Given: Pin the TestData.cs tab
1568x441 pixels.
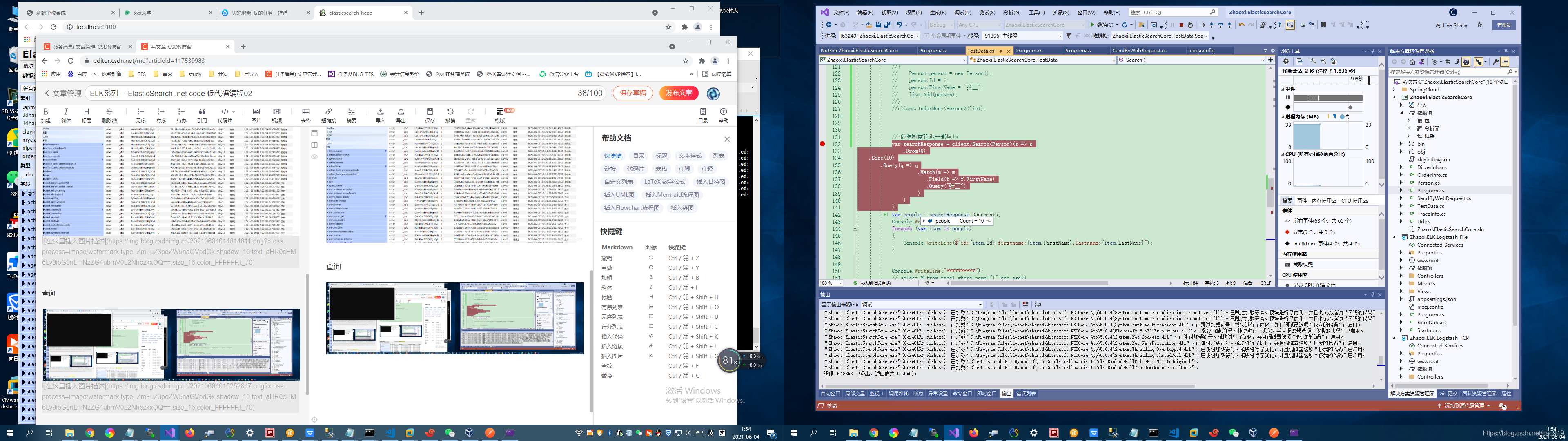Looking at the screenshot, I should coord(1001,51).
